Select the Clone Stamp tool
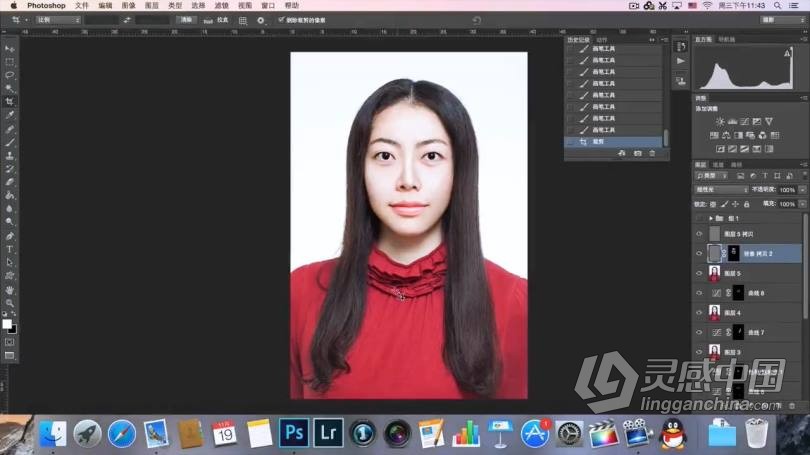810x455 pixels. click(x=10, y=155)
